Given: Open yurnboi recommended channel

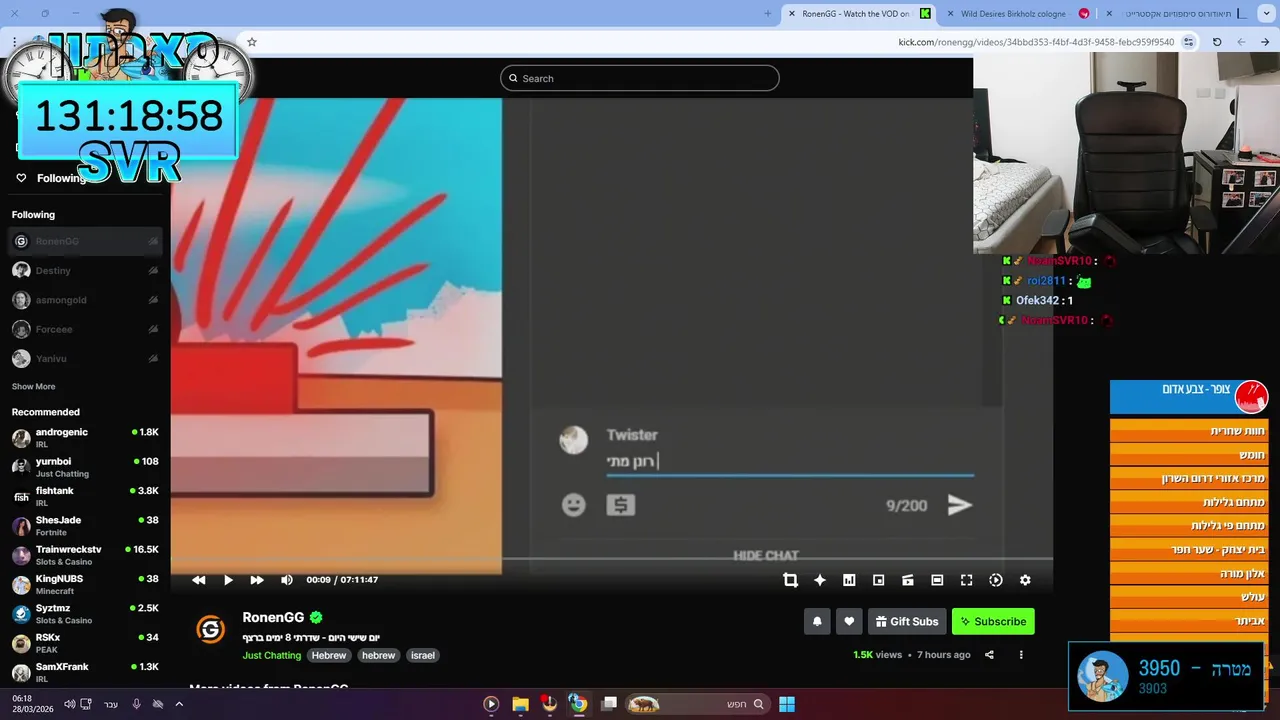Looking at the screenshot, I should pyautogui.click(x=85, y=467).
